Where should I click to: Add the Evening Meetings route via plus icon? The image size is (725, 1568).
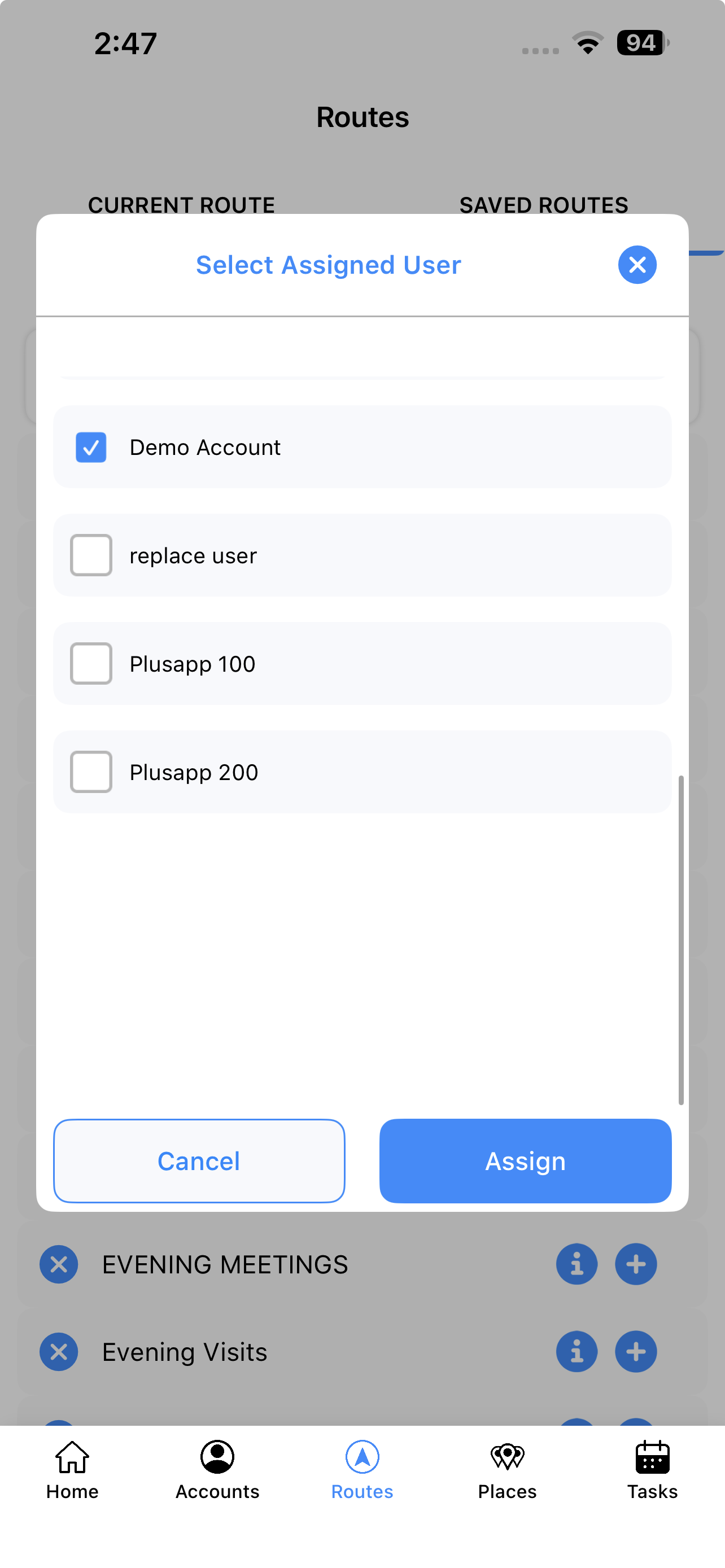coord(636,1264)
